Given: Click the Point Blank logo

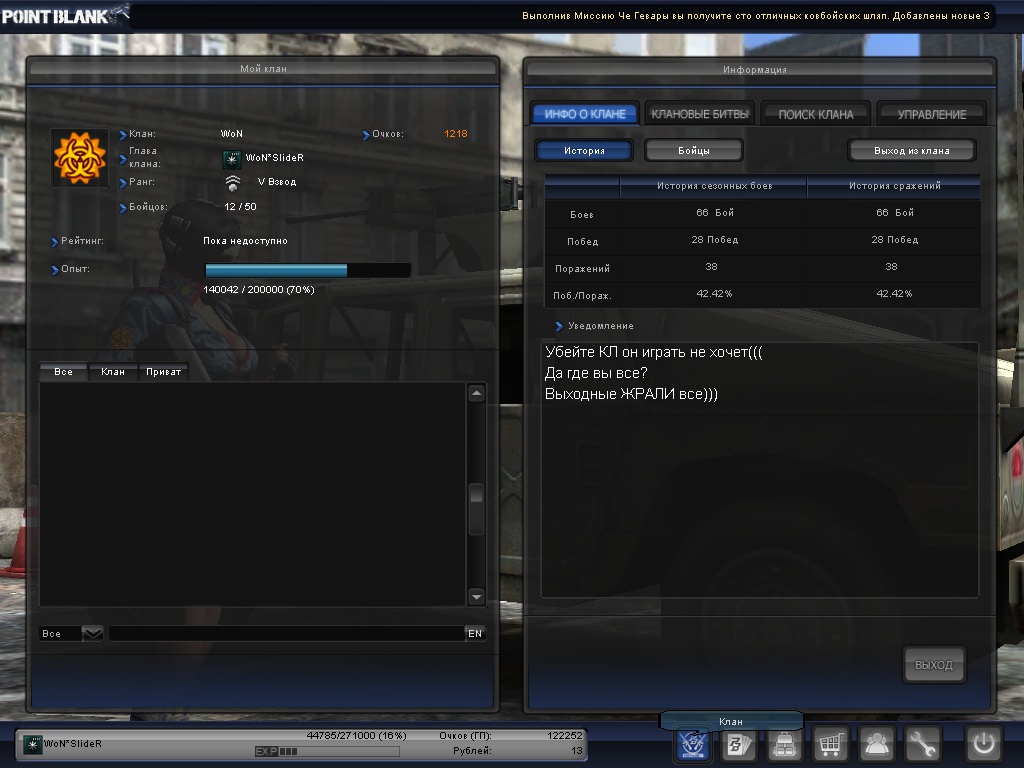Looking at the screenshot, I should point(64,15).
